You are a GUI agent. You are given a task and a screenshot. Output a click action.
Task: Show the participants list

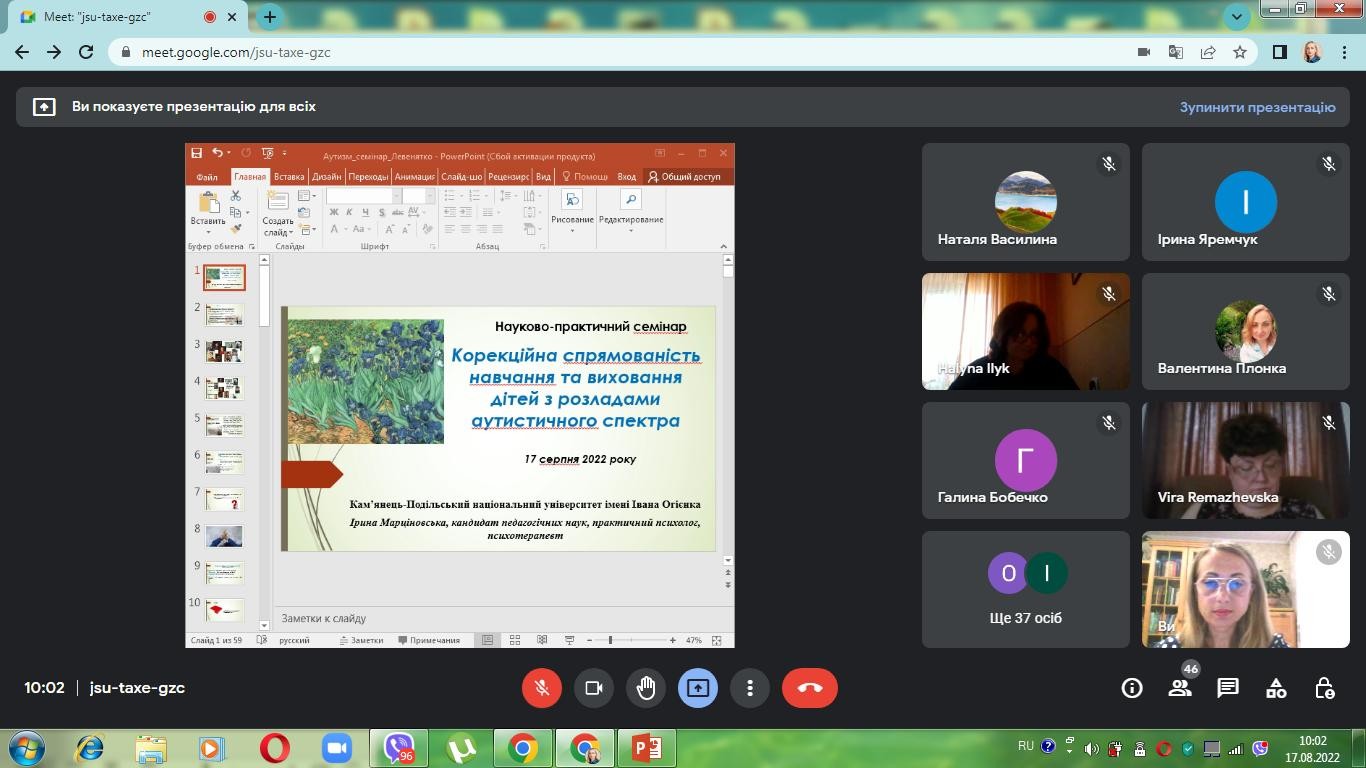coord(1180,688)
